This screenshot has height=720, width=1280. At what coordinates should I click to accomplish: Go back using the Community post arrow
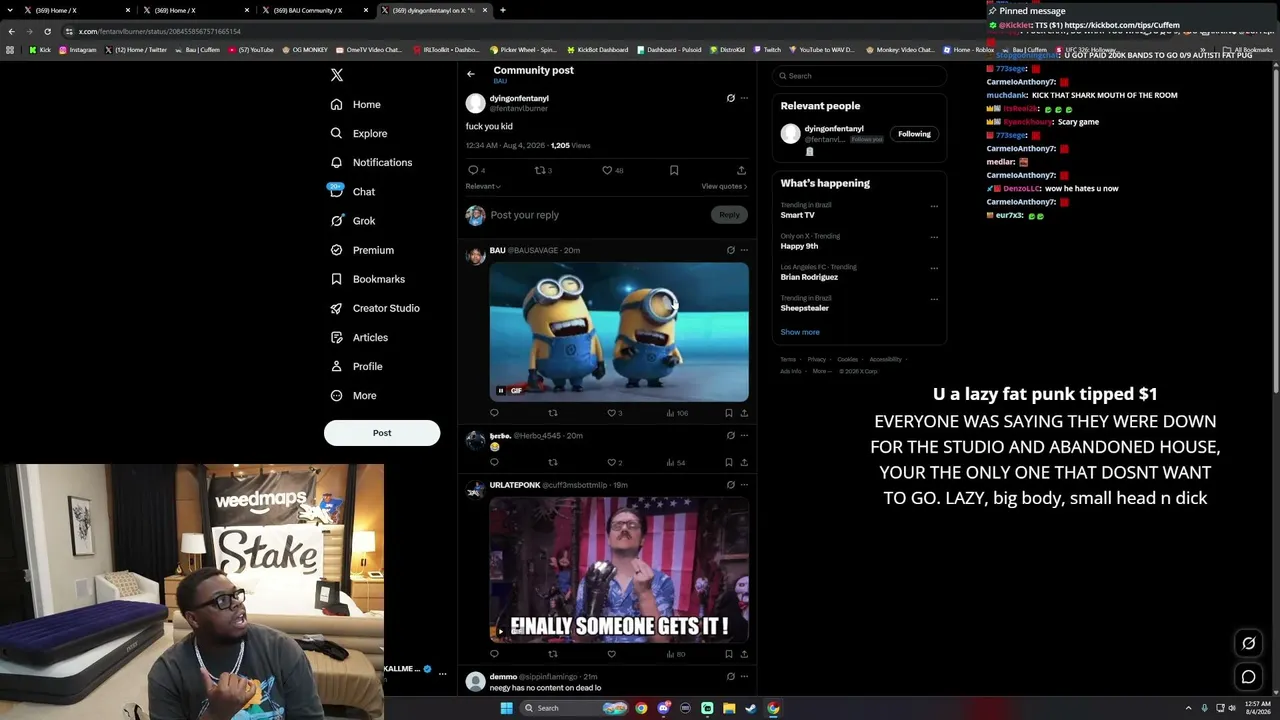tap(471, 74)
